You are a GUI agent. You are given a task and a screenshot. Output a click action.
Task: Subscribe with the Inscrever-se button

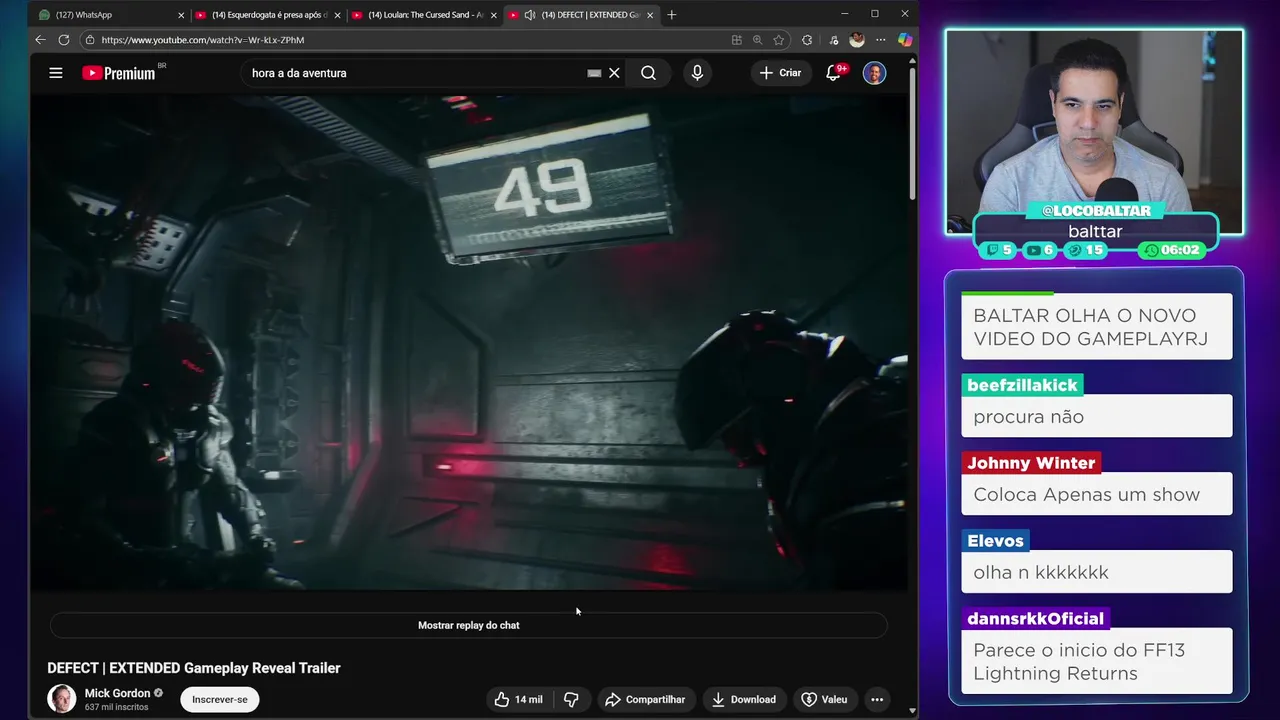(x=220, y=699)
